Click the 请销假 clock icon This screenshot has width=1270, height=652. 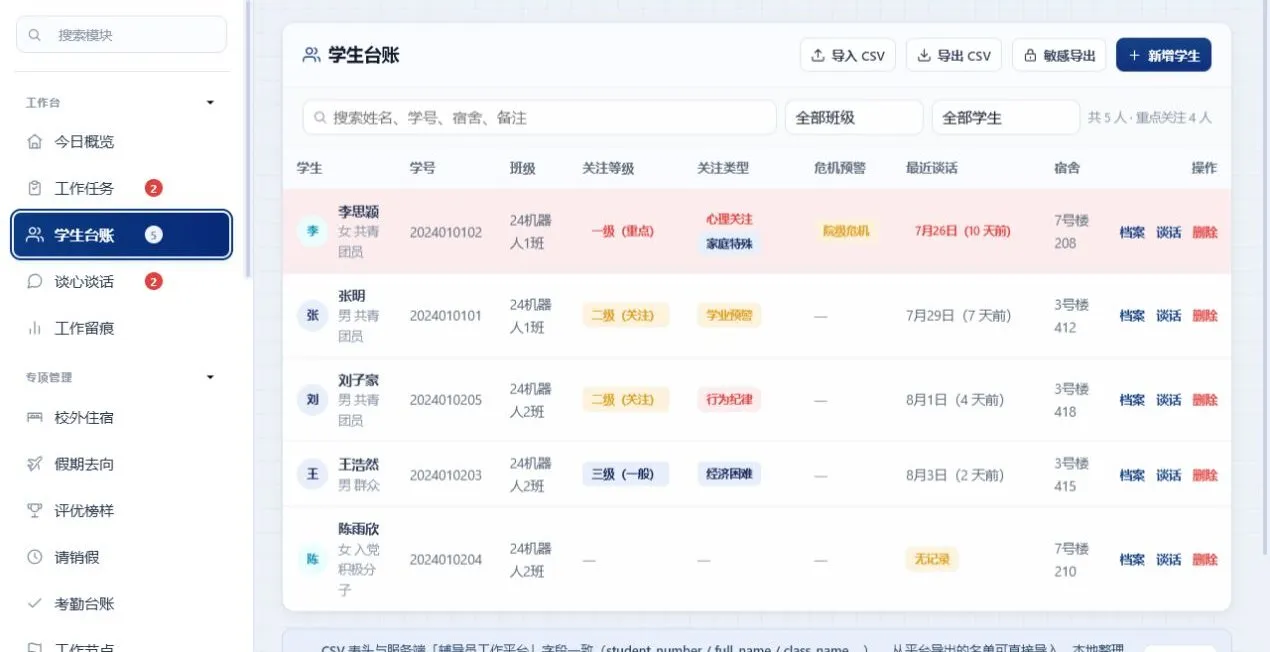[35, 557]
